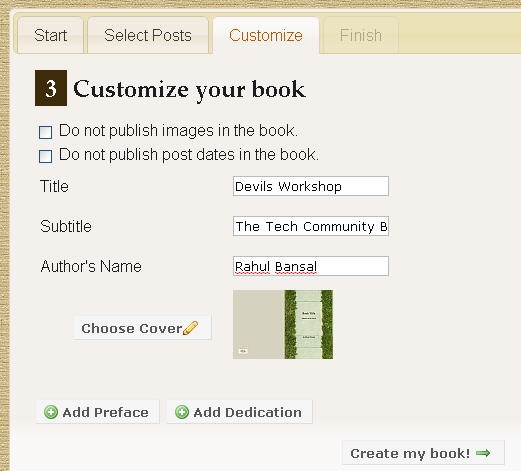Click the 'Customize your book' heading
521x471 pixels.
(x=189, y=89)
